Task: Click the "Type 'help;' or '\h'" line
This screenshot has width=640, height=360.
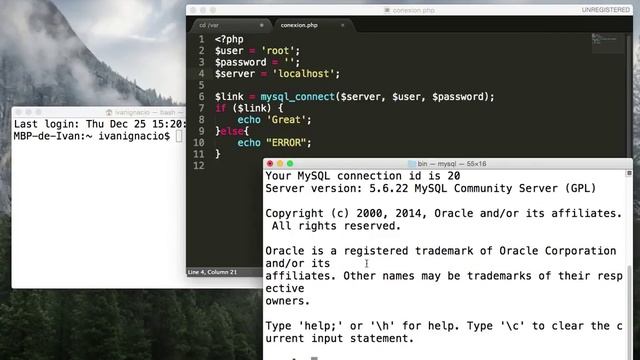Action: [x=444, y=326]
